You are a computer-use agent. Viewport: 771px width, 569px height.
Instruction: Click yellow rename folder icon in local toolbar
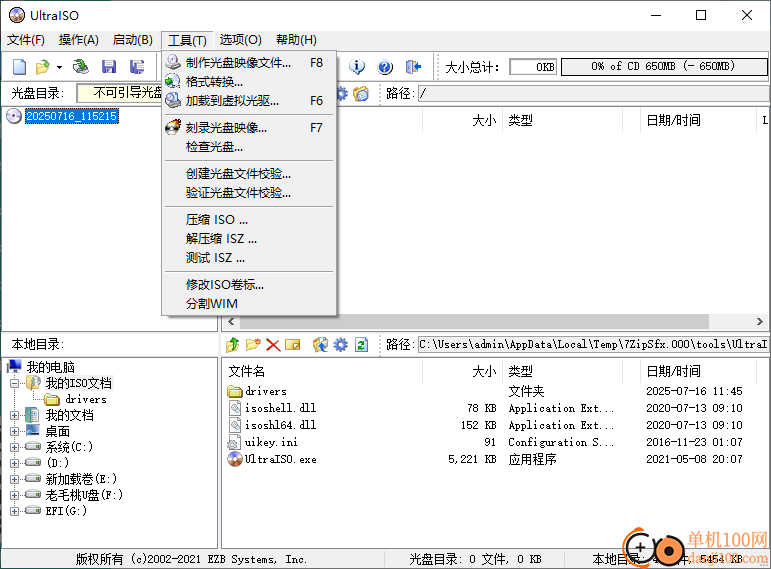click(x=293, y=345)
